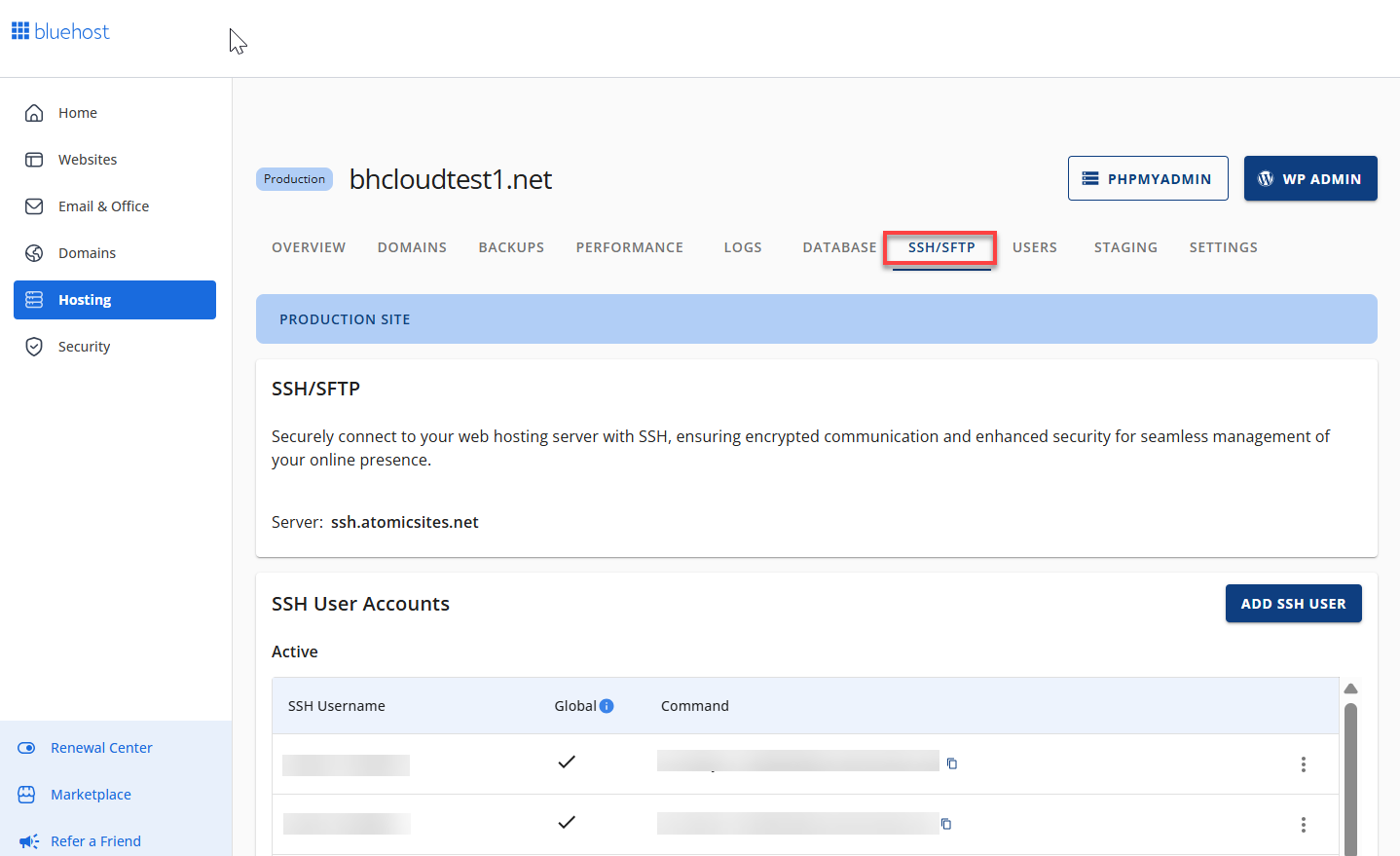Select Websites in the sidebar
The width and height of the screenshot is (1400, 856).
[x=88, y=160]
